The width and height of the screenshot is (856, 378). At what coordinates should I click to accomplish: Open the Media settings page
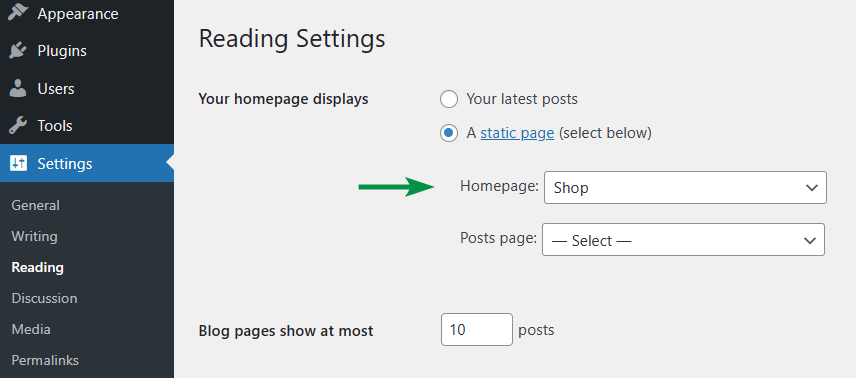pos(31,329)
